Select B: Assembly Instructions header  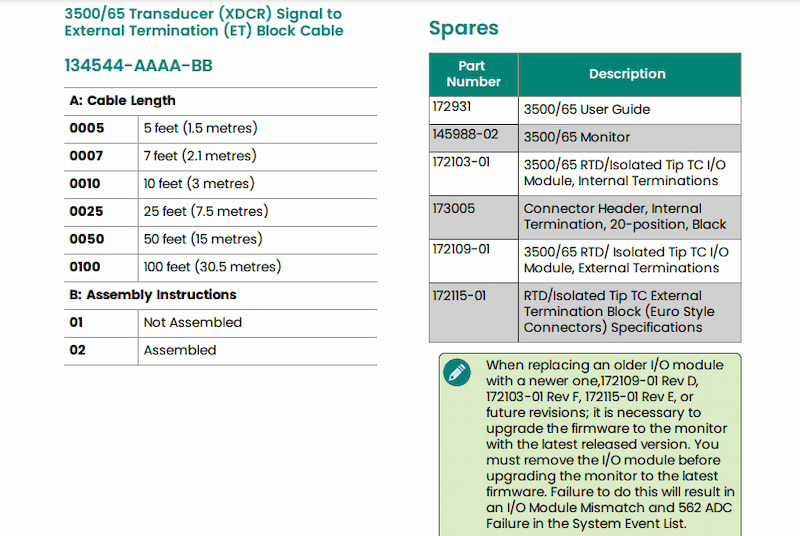click(153, 295)
